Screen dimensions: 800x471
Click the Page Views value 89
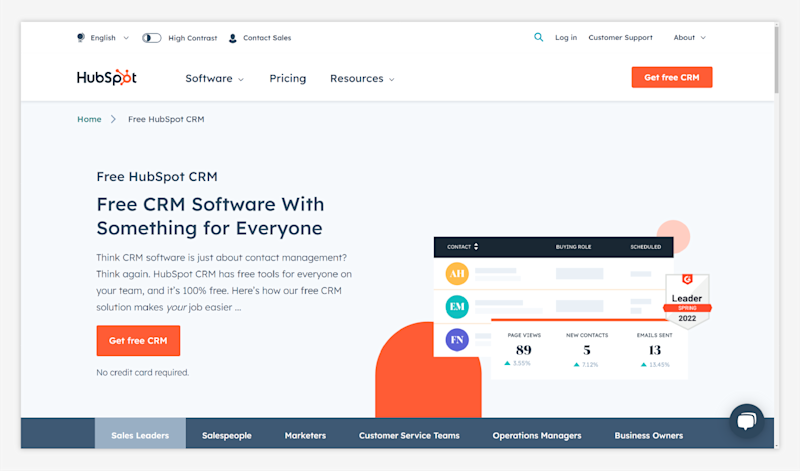pyautogui.click(x=523, y=350)
